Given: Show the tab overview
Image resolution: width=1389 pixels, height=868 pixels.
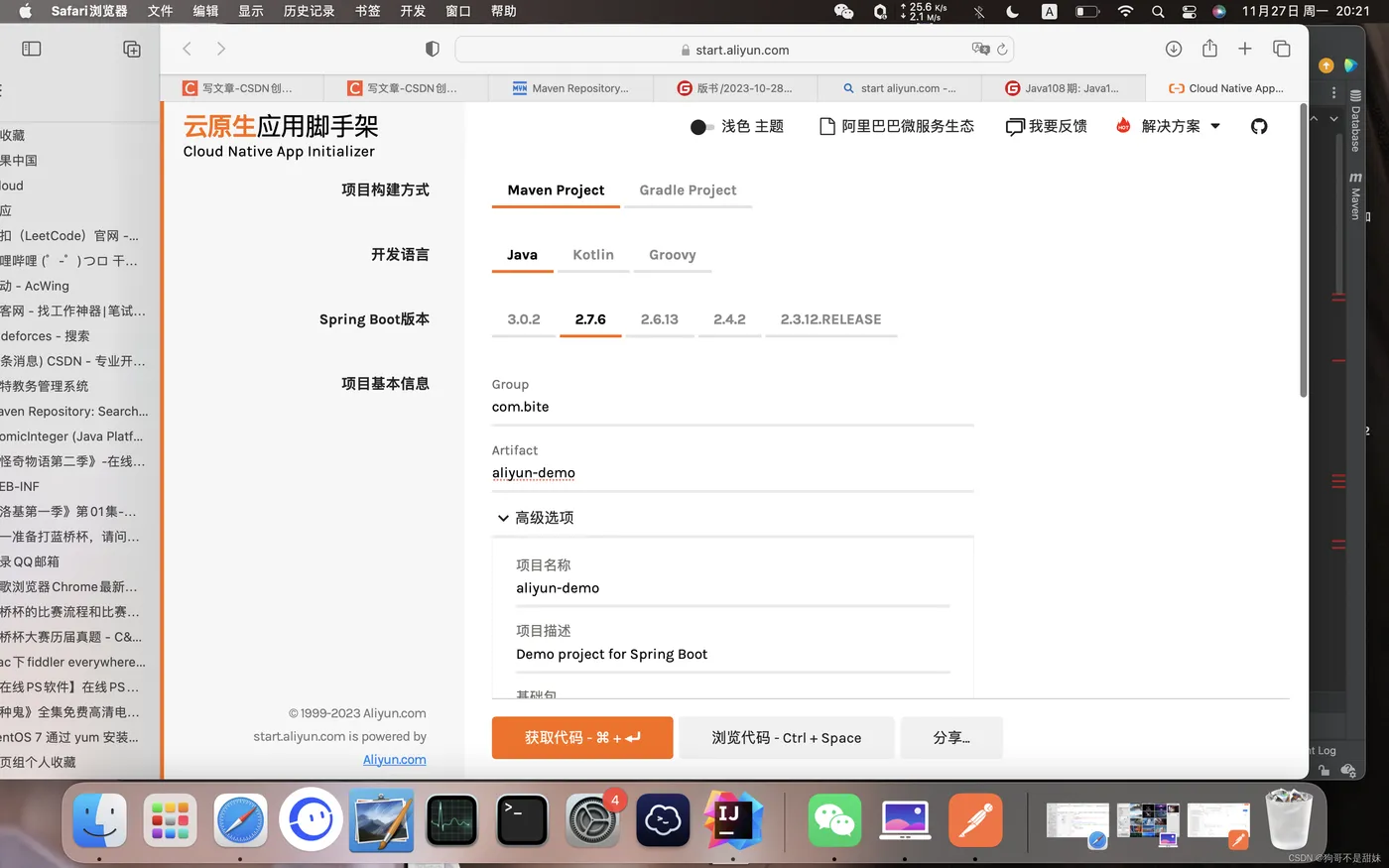Looking at the screenshot, I should point(1282,49).
